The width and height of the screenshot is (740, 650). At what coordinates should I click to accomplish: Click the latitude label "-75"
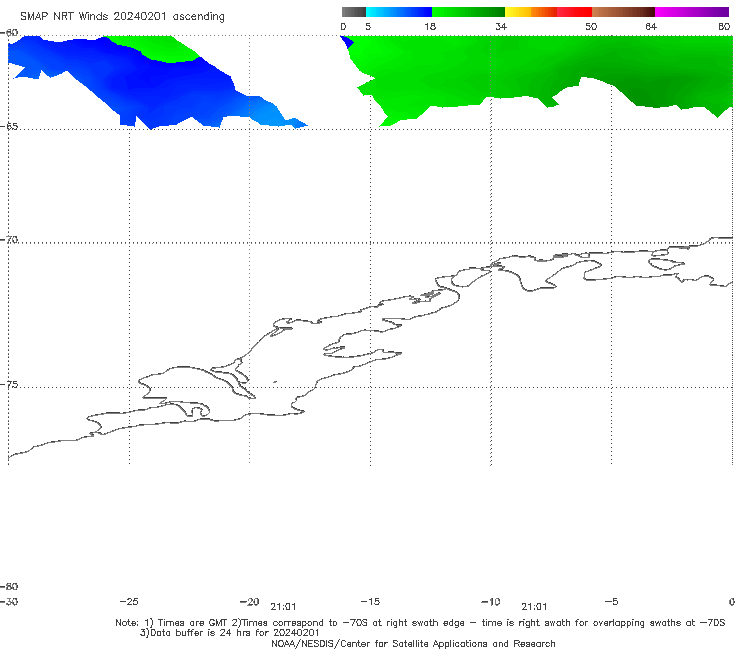9,385
